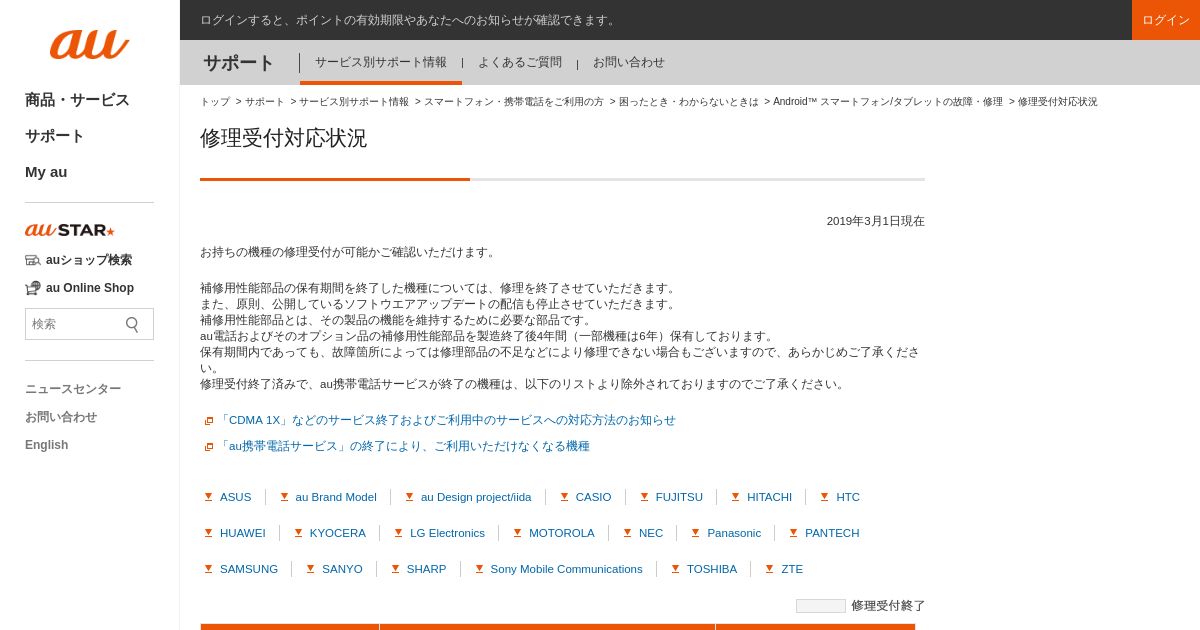
Task: Click the サポート header title
Action: pos(239,63)
